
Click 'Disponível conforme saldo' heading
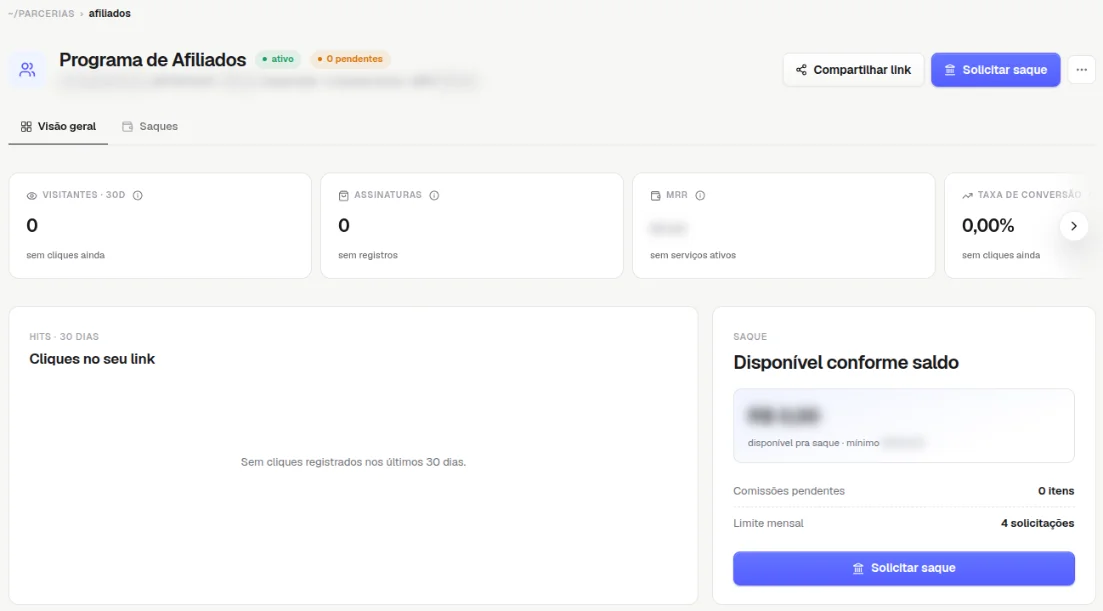click(x=846, y=362)
